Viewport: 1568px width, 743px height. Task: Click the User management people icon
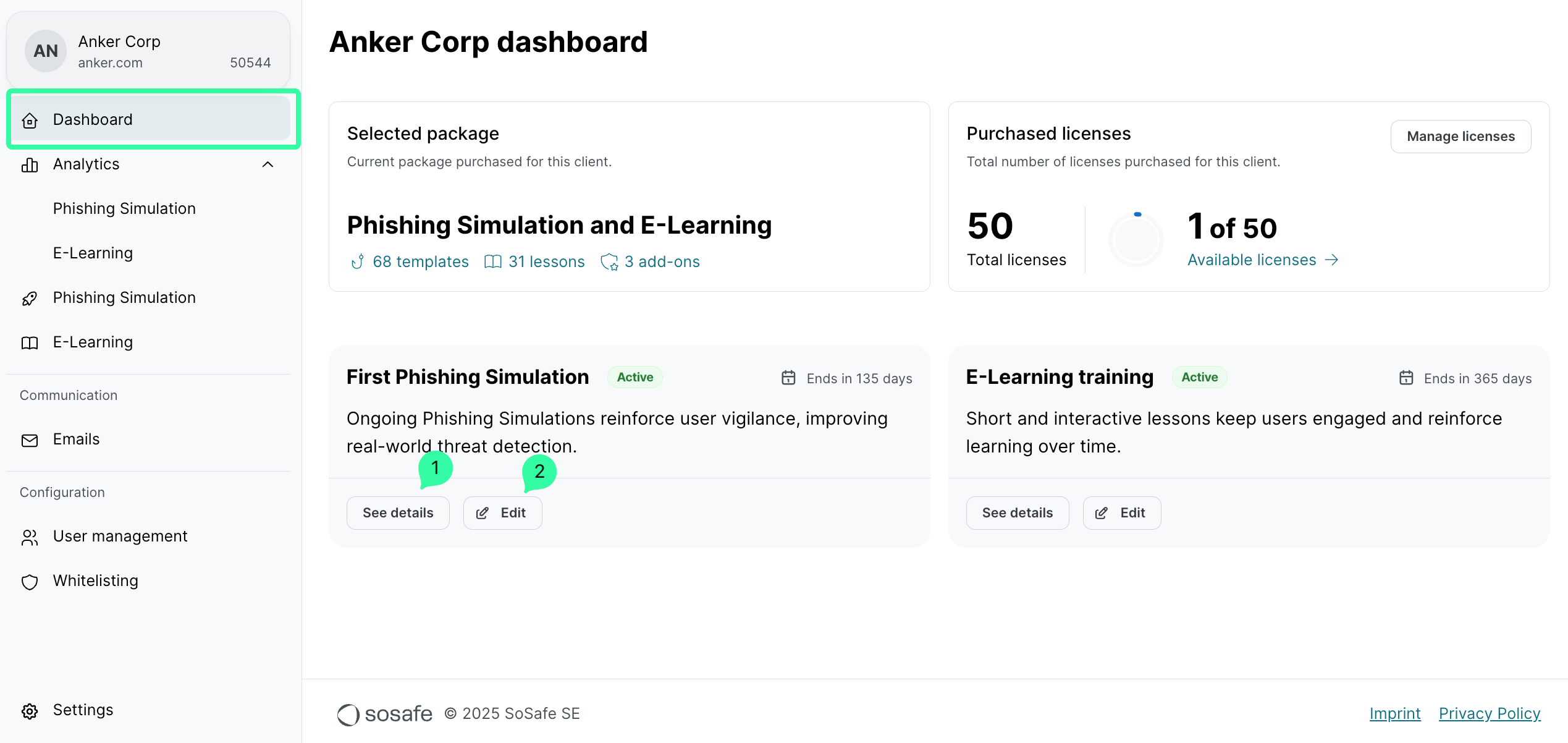pyautogui.click(x=30, y=537)
